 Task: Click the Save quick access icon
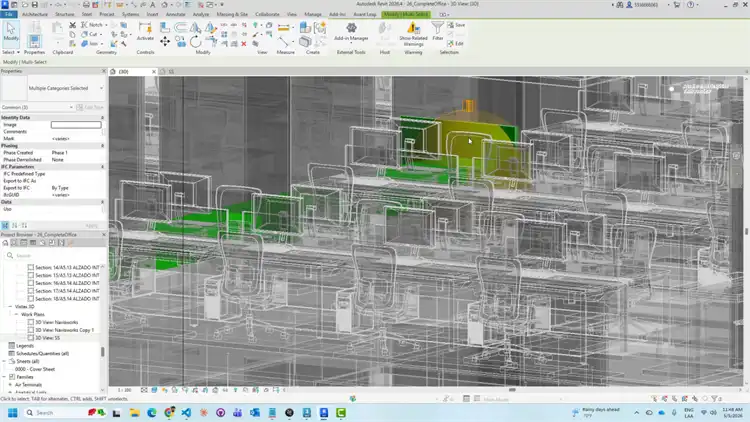click(x=34, y=4)
